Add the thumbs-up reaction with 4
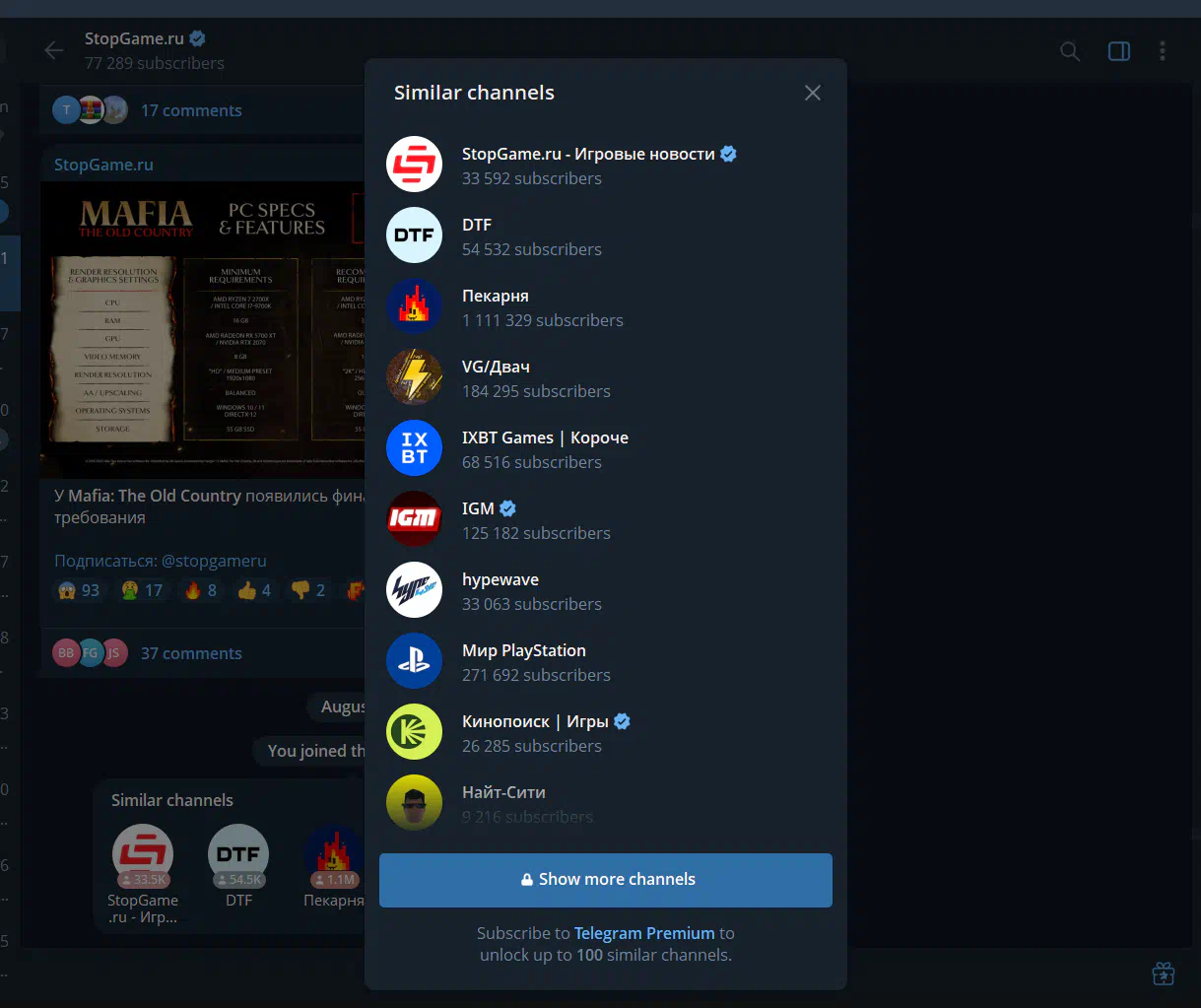The image size is (1201, 1008). [255, 590]
